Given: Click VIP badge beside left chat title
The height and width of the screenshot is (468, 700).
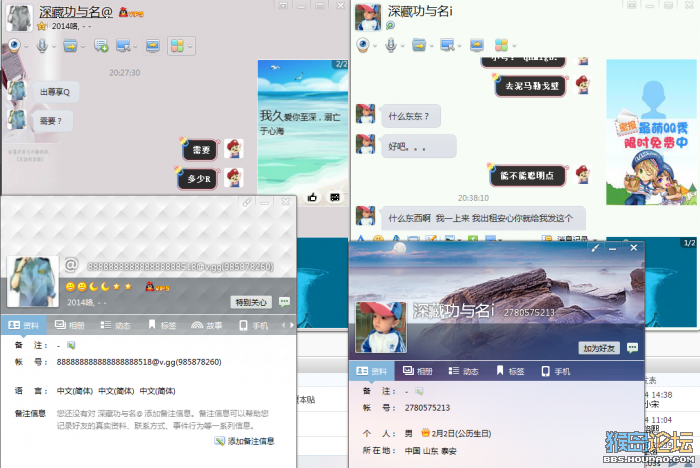Looking at the screenshot, I should click(131, 13).
